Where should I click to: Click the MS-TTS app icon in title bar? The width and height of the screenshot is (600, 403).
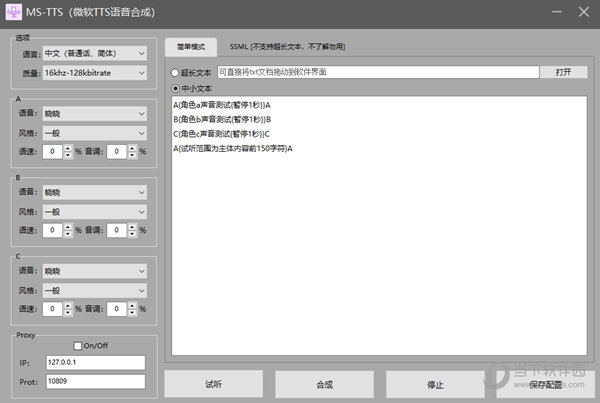coord(13,14)
